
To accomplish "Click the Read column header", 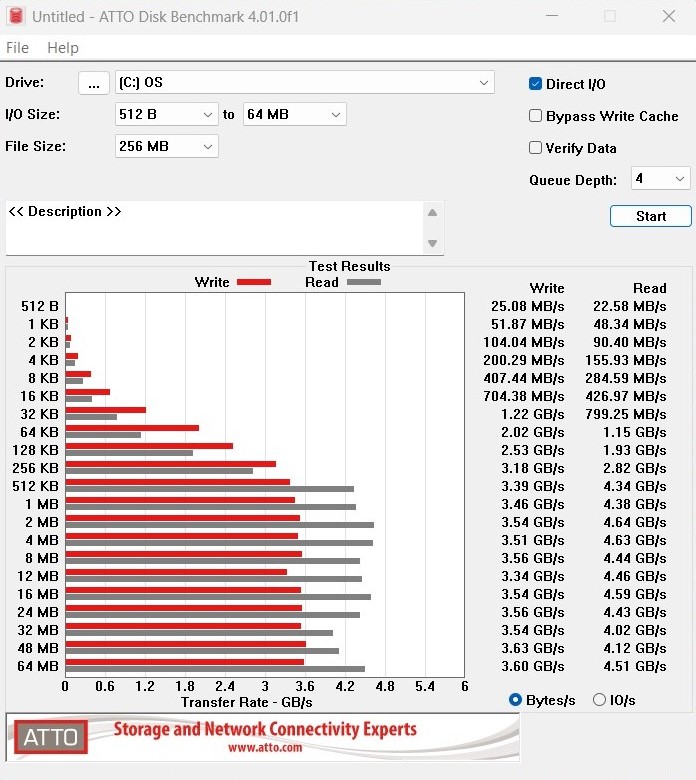I will (650, 288).
